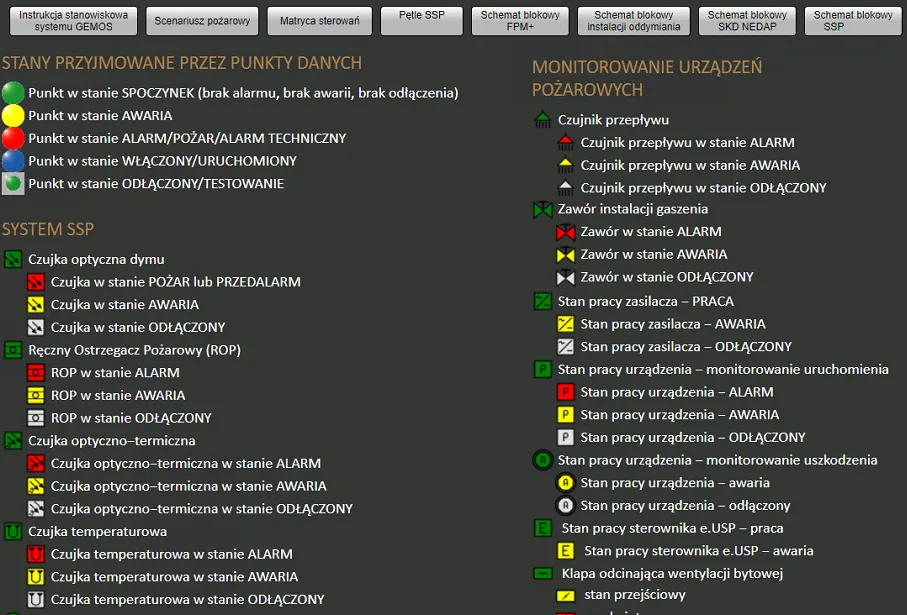This screenshot has height=615, width=907.
Task: Click the blue WŁĄCZONY/URUCHOMIONY indicator
Action: [x=10, y=162]
